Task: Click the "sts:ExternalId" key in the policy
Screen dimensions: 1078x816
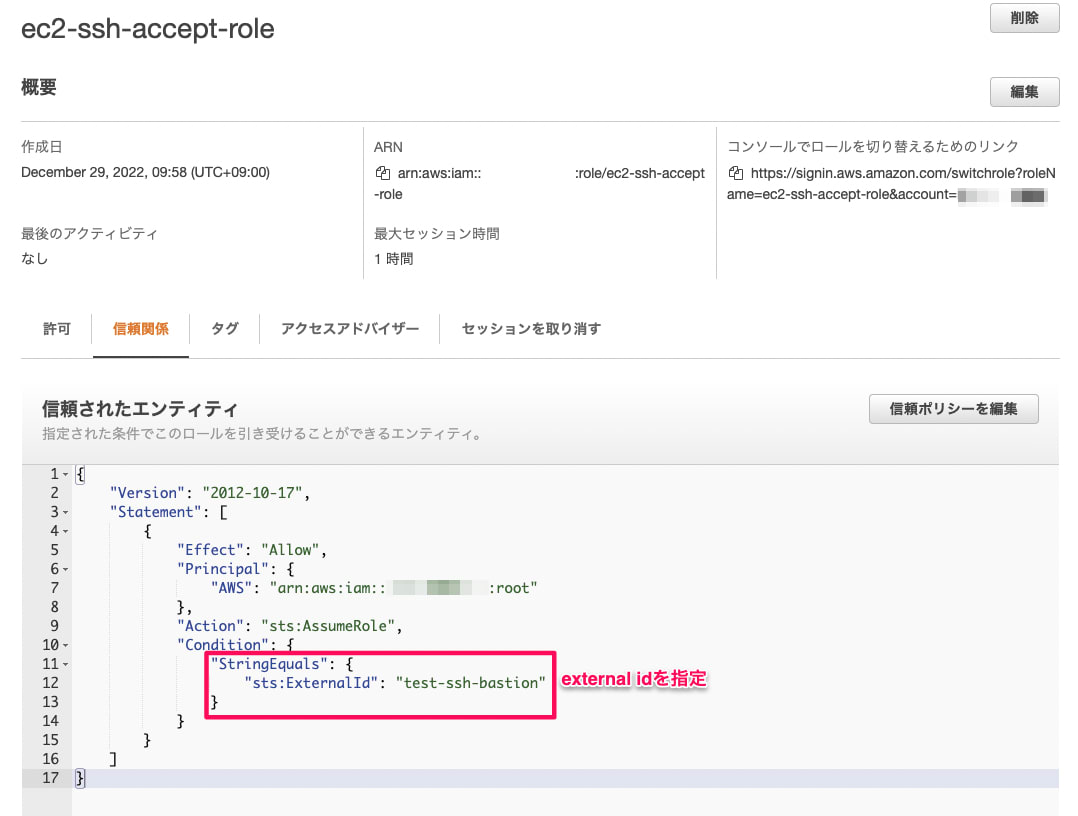Action: point(311,683)
